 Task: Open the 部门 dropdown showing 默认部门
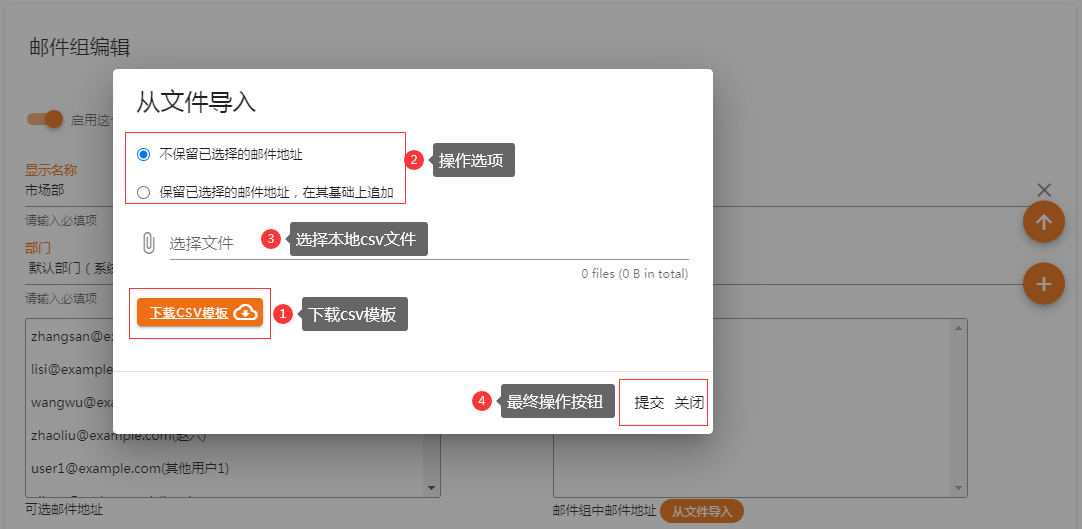(x=70, y=268)
